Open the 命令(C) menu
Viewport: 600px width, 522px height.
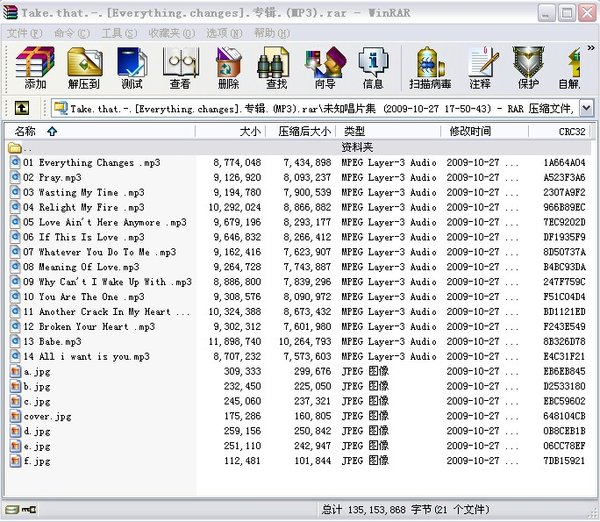[x=72, y=33]
